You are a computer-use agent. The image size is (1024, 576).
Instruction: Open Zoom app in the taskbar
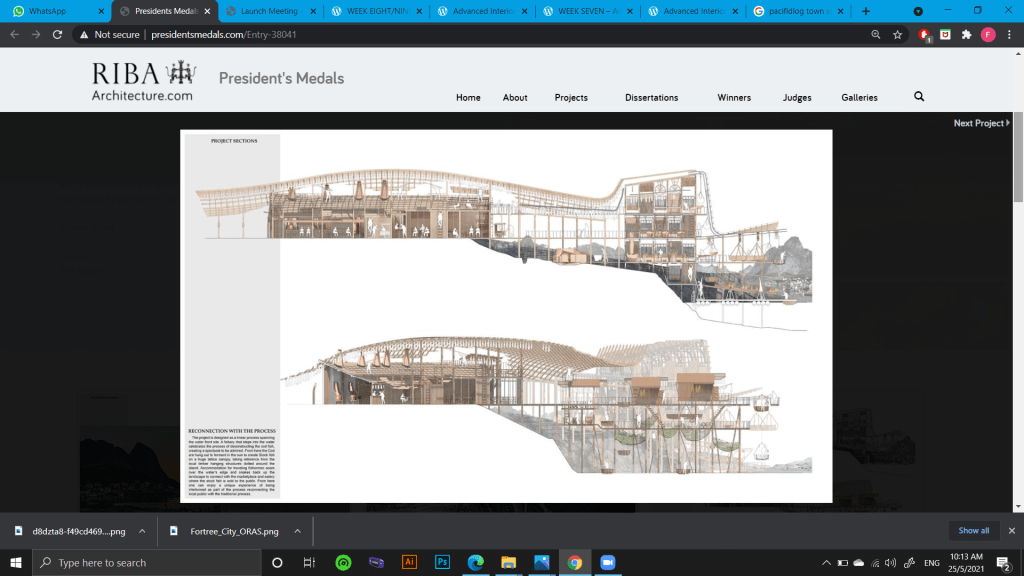click(x=607, y=562)
